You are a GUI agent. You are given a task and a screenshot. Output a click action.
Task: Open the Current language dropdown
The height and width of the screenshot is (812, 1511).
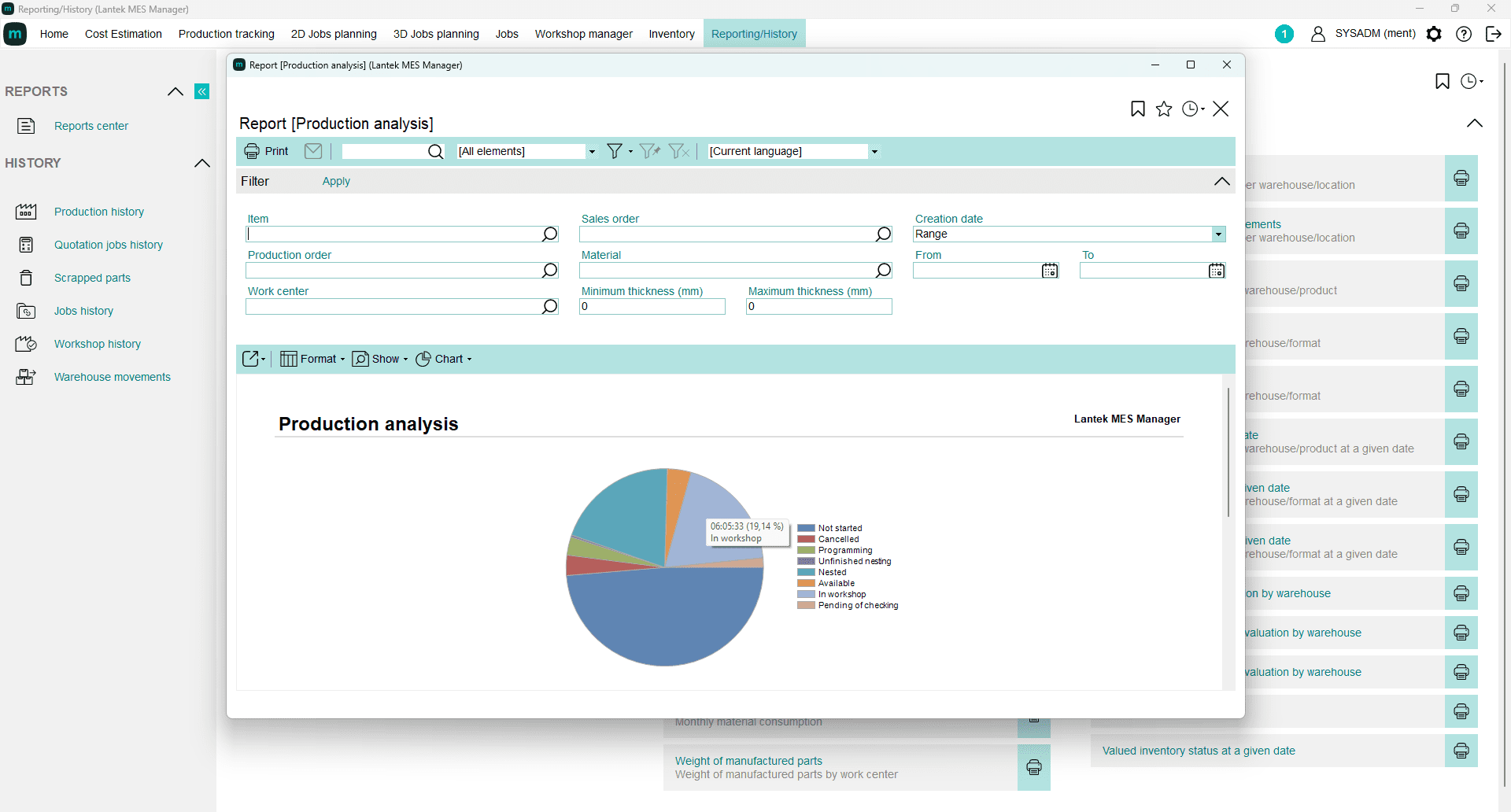tap(874, 152)
